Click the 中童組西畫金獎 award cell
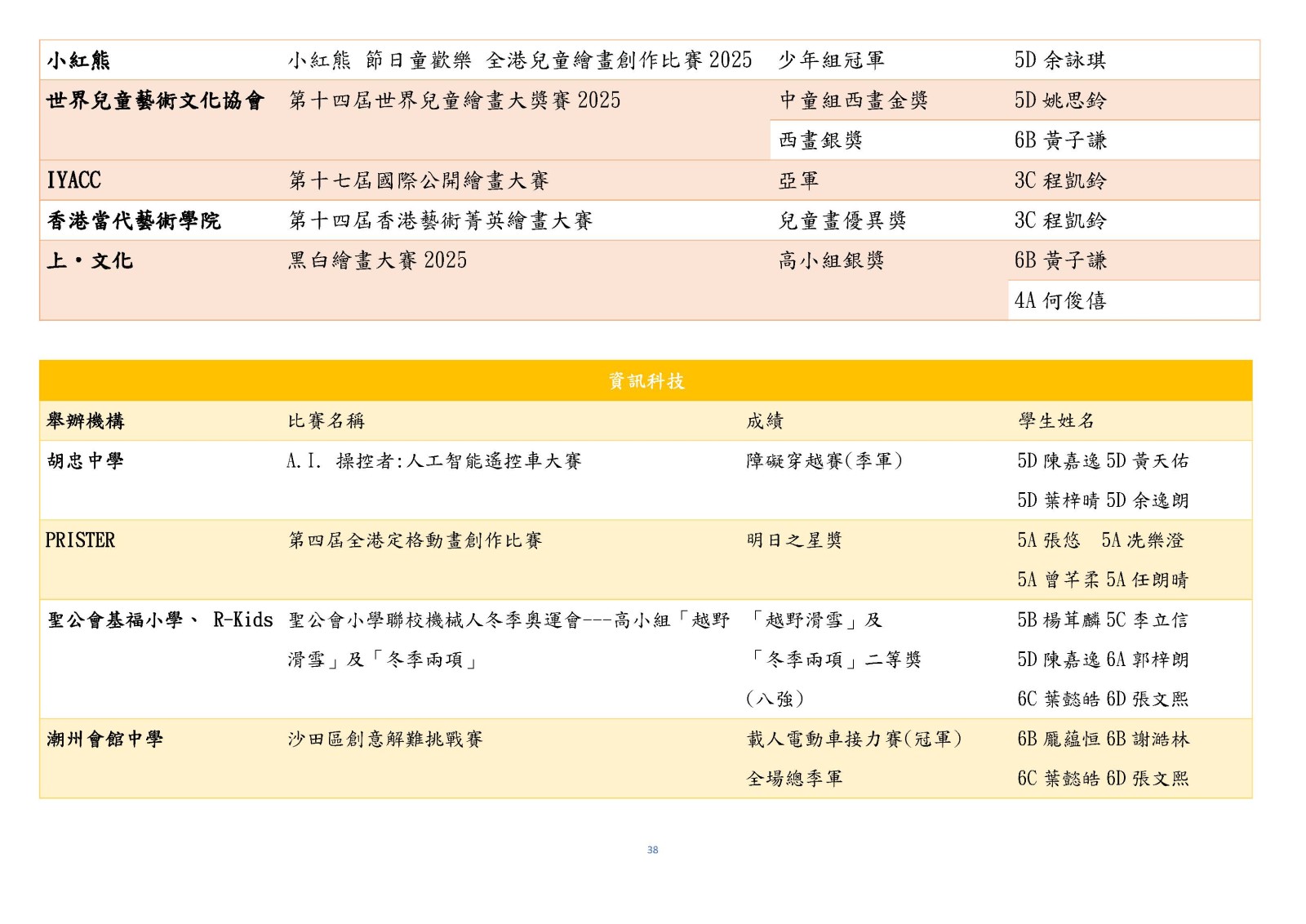Viewport: 1306px width, 924px height. click(x=853, y=100)
